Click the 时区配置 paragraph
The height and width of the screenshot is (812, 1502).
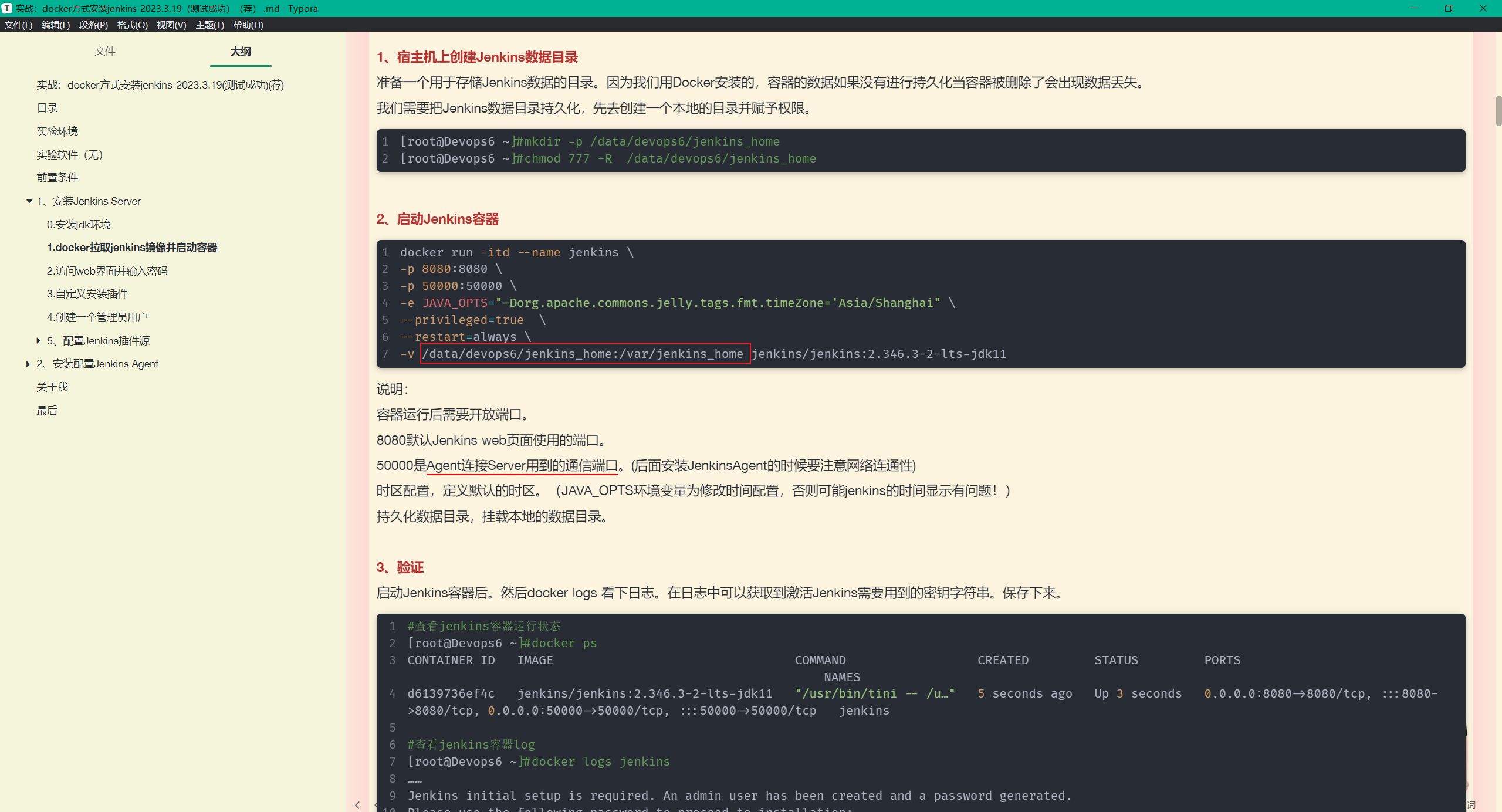coord(694,490)
